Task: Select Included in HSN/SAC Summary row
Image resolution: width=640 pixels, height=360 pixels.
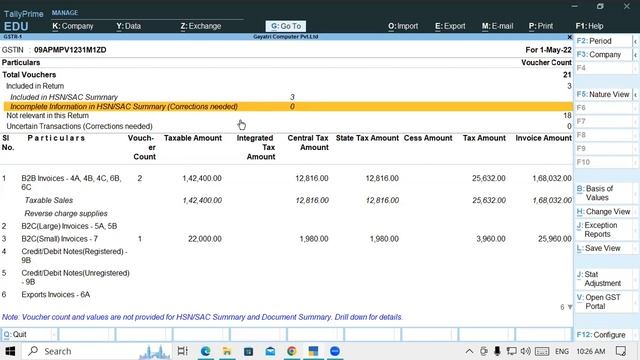Action: click(287, 97)
